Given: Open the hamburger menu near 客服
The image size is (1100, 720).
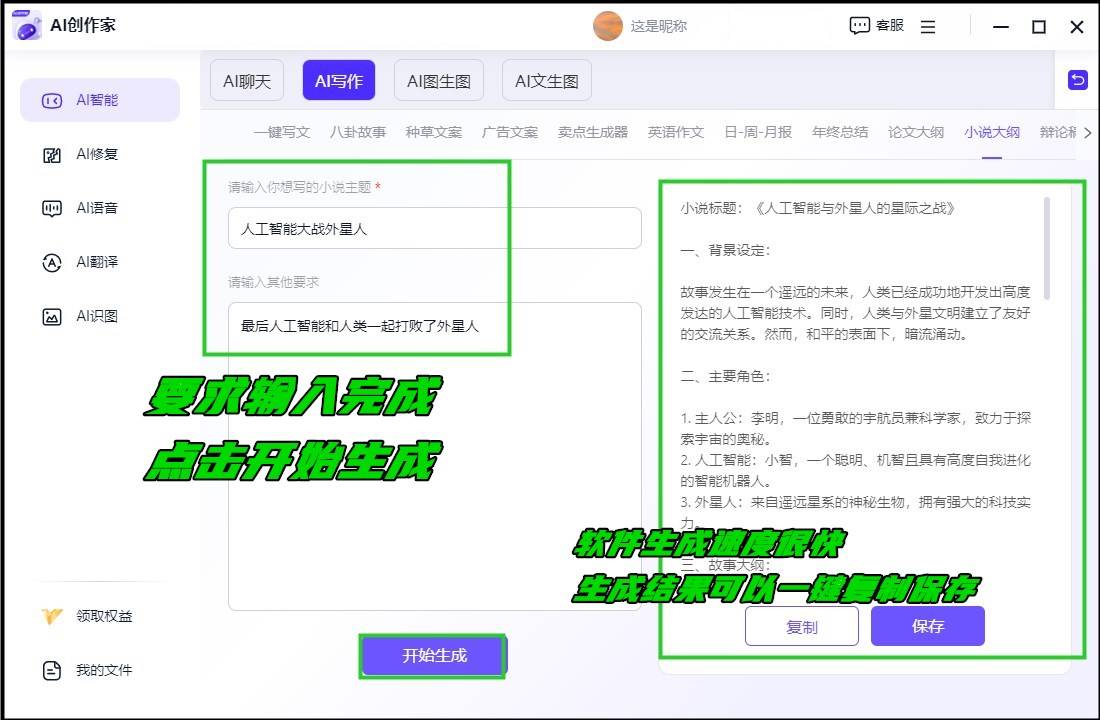Looking at the screenshot, I should 928,26.
